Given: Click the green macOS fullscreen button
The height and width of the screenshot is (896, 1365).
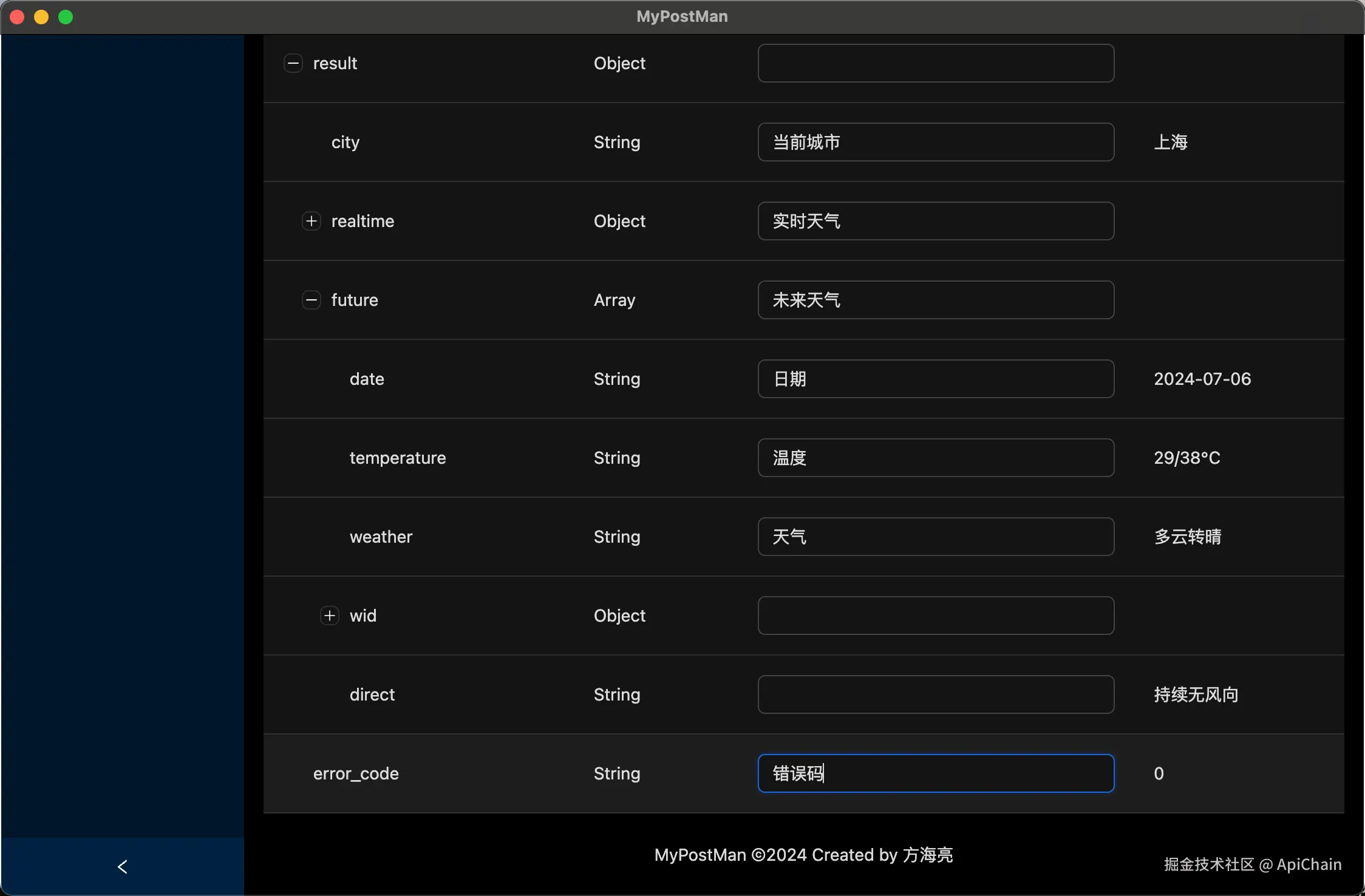Looking at the screenshot, I should click(x=66, y=17).
